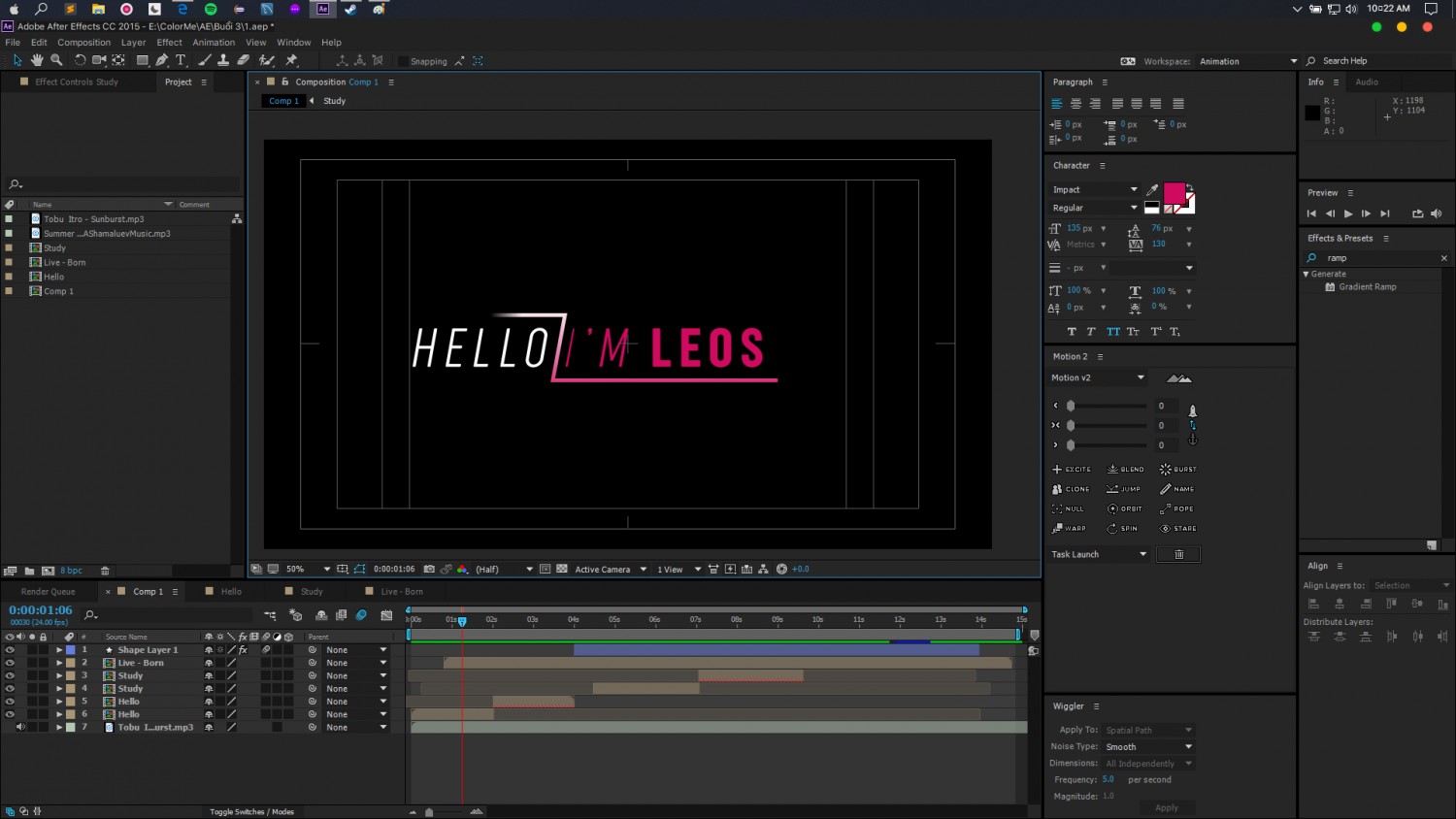The image size is (1456, 819).
Task: Toggle Faux Bold in Character panel
Action: [x=1072, y=331]
